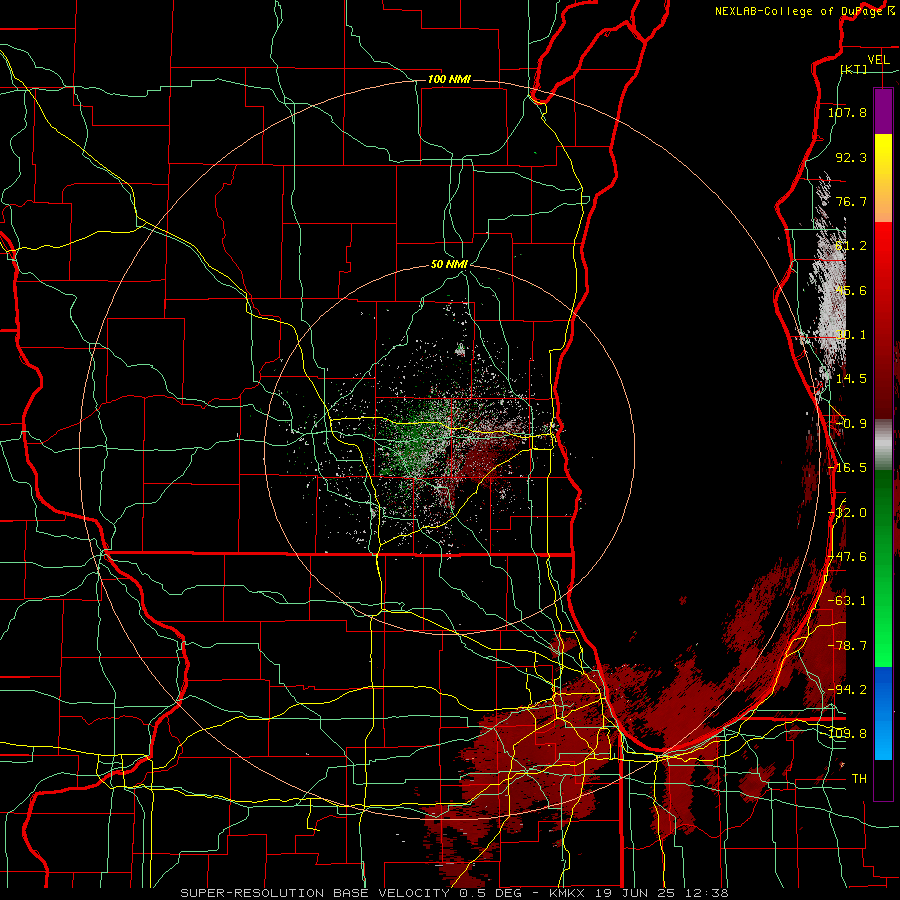Select the -94.2 scale value

[x=847, y=689]
